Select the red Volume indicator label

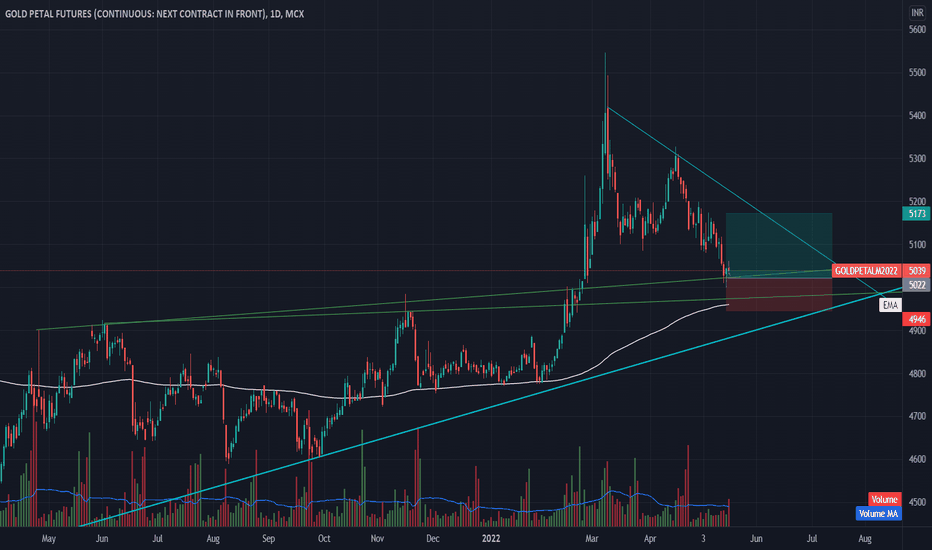(x=884, y=499)
